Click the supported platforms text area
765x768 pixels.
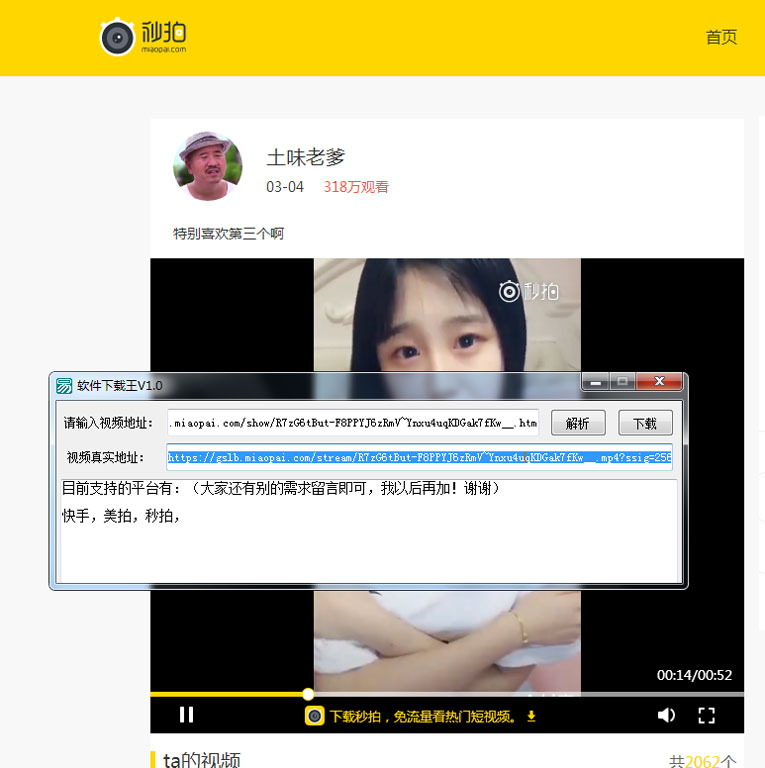point(368,530)
